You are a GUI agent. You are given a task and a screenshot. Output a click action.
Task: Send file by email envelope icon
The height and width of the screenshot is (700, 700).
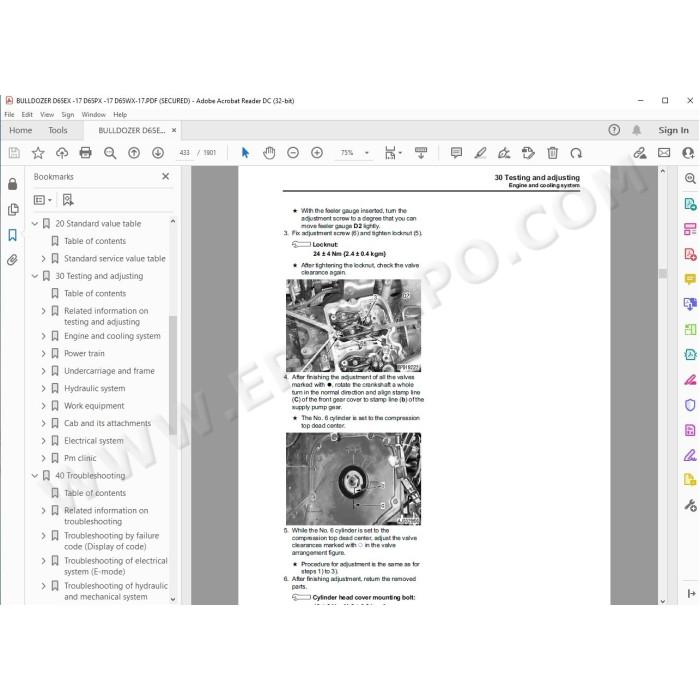click(x=664, y=153)
